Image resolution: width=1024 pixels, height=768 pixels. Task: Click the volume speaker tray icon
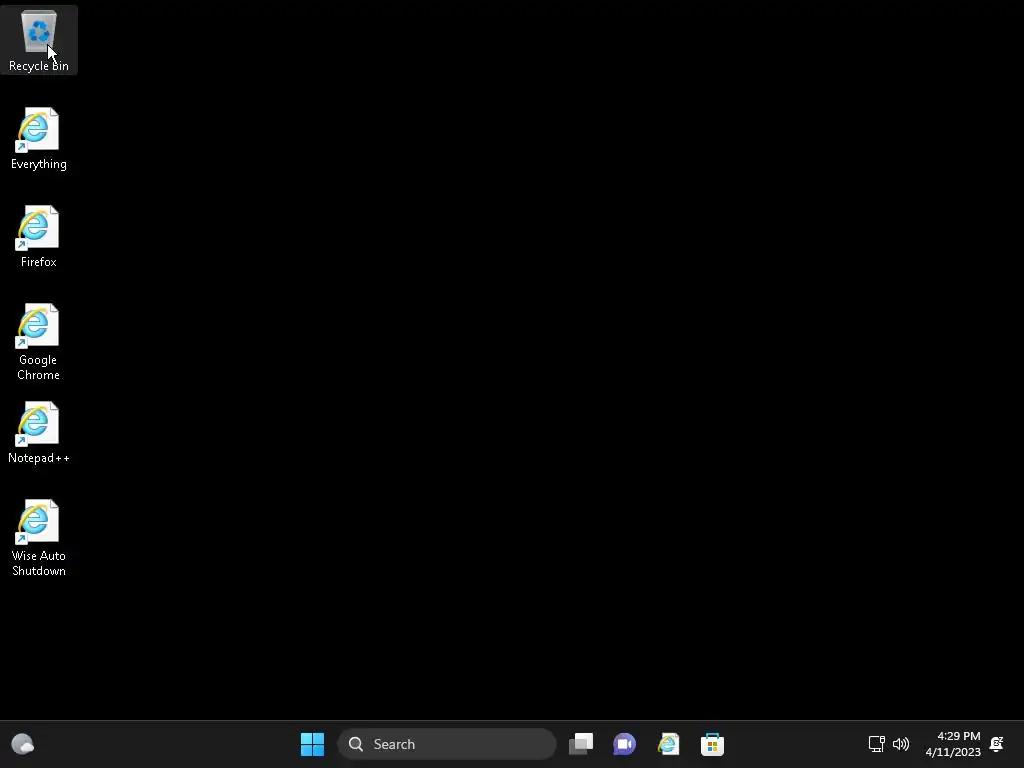coord(901,744)
